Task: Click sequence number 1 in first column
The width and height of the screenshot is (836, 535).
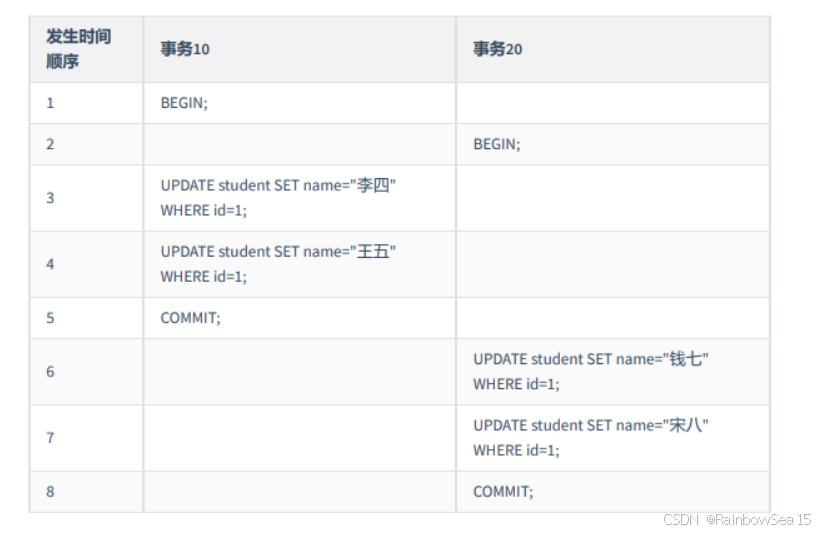Action: tap(50, 103)
